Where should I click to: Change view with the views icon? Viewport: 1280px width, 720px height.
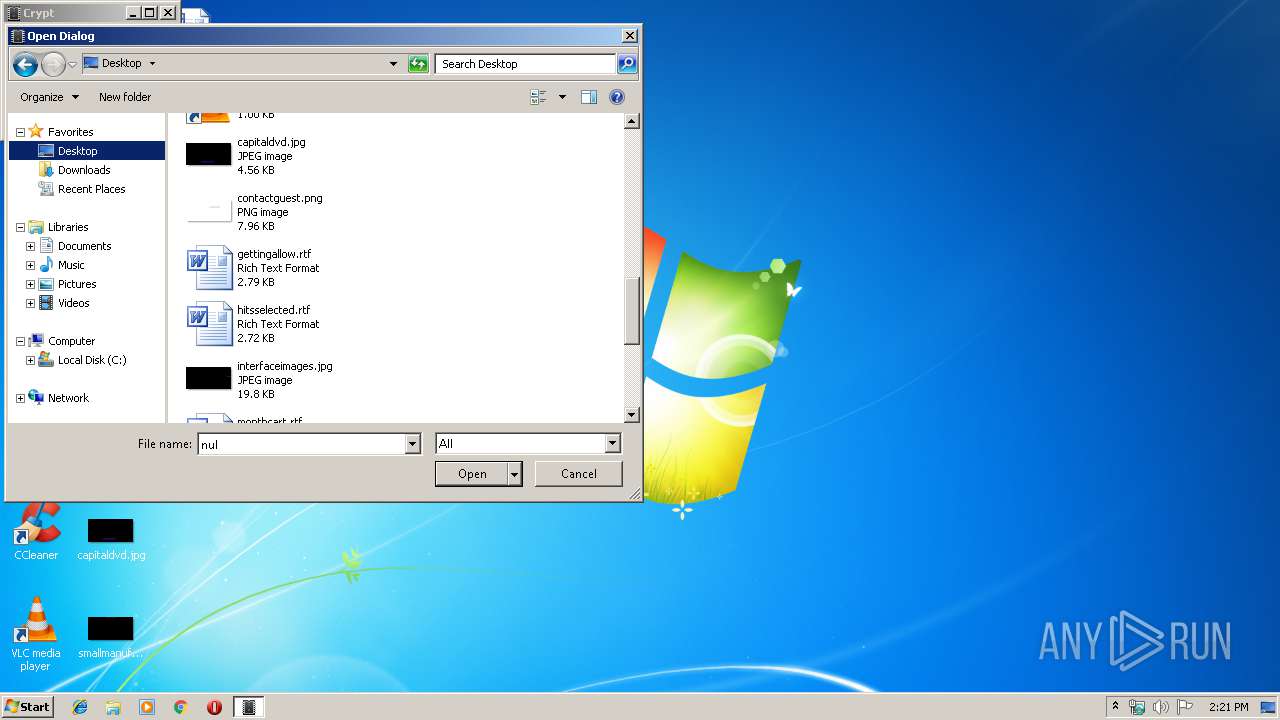click(x=539, y=97)
